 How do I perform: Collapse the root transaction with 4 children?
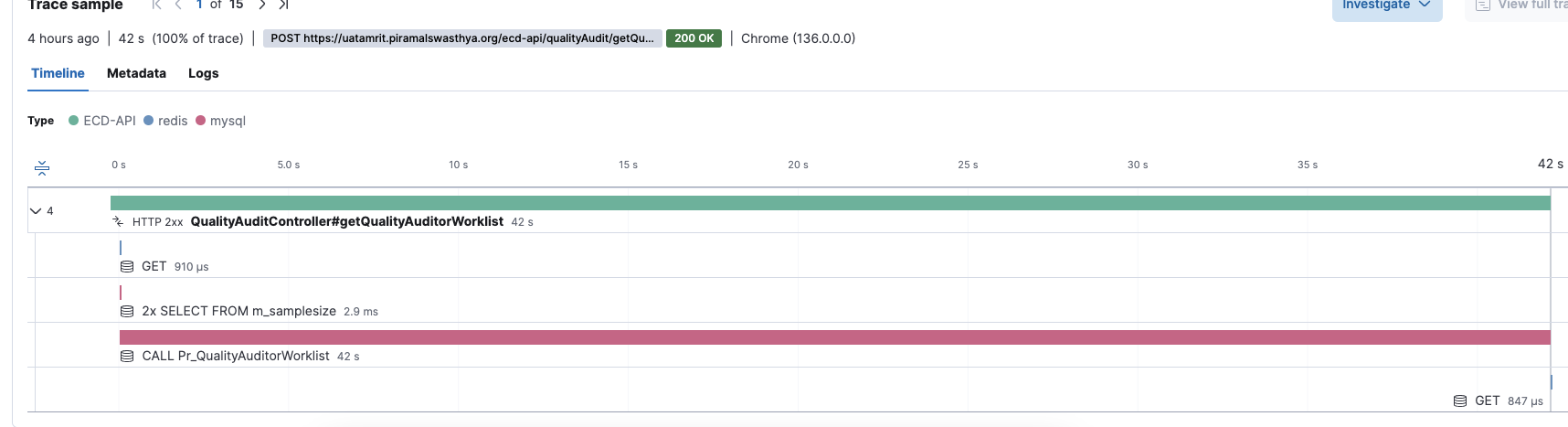click(x=36, y=210)
